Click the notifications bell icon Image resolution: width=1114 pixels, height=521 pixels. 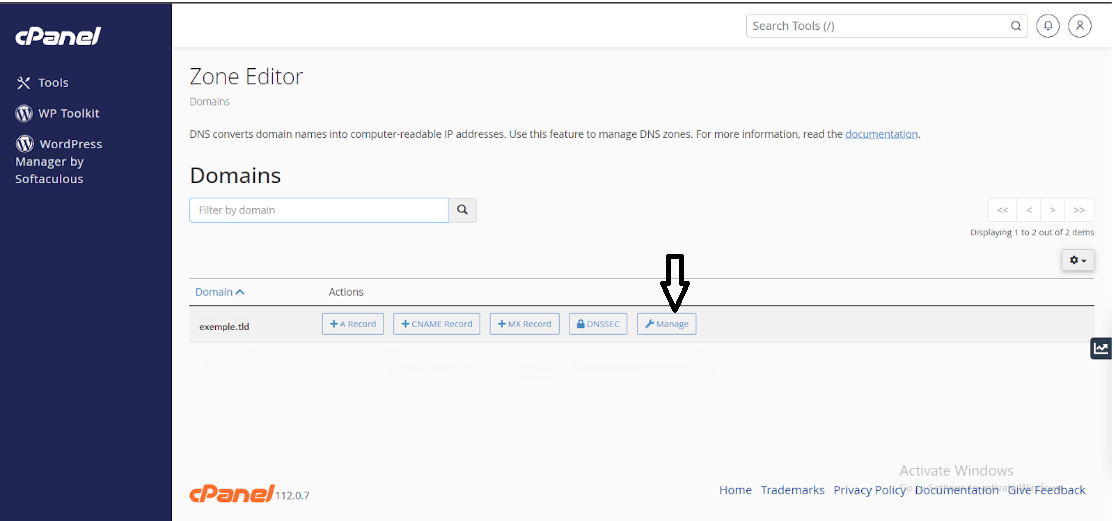[x=1048, y=26]
